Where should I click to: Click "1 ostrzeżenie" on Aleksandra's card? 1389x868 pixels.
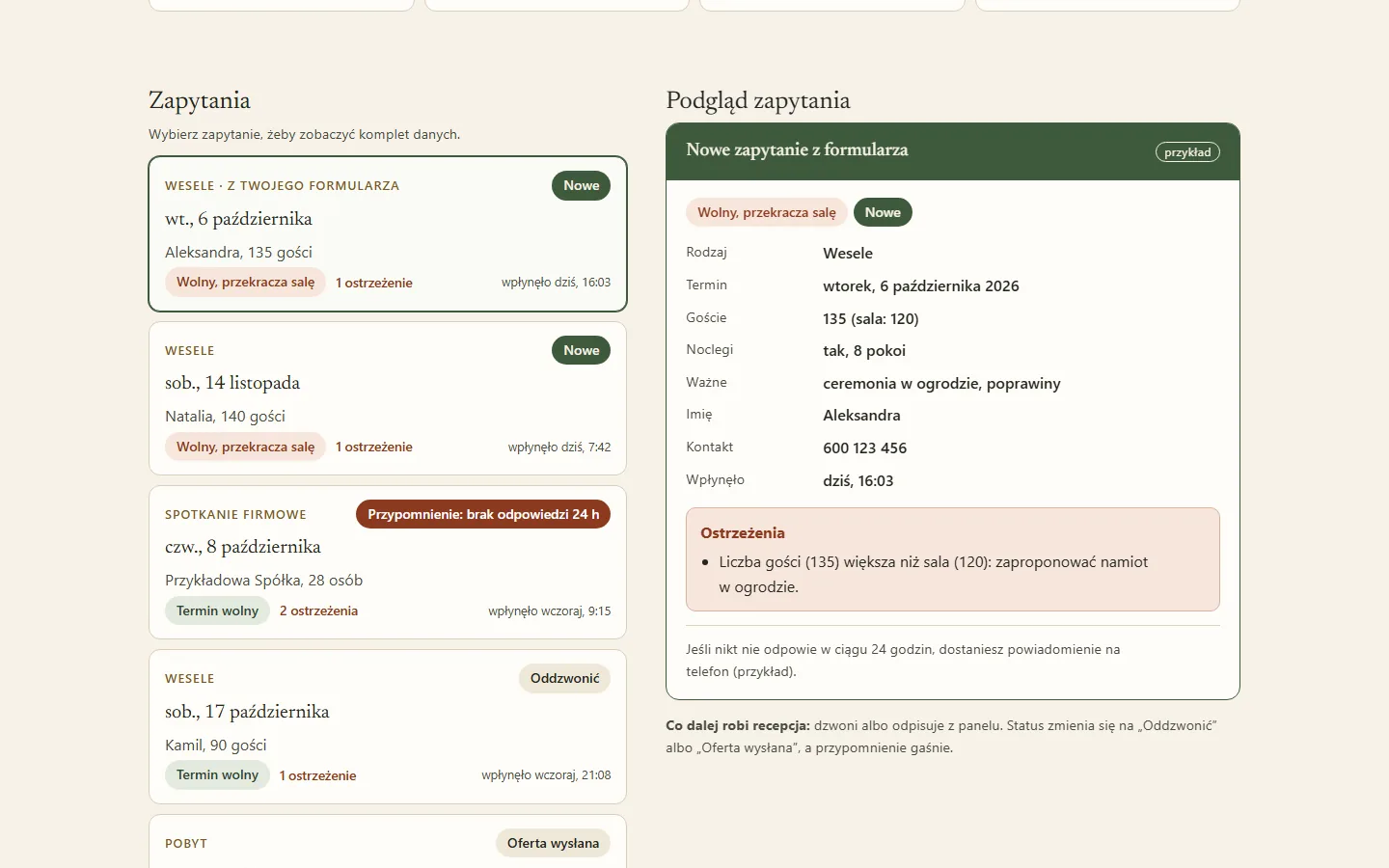[374, 283]
